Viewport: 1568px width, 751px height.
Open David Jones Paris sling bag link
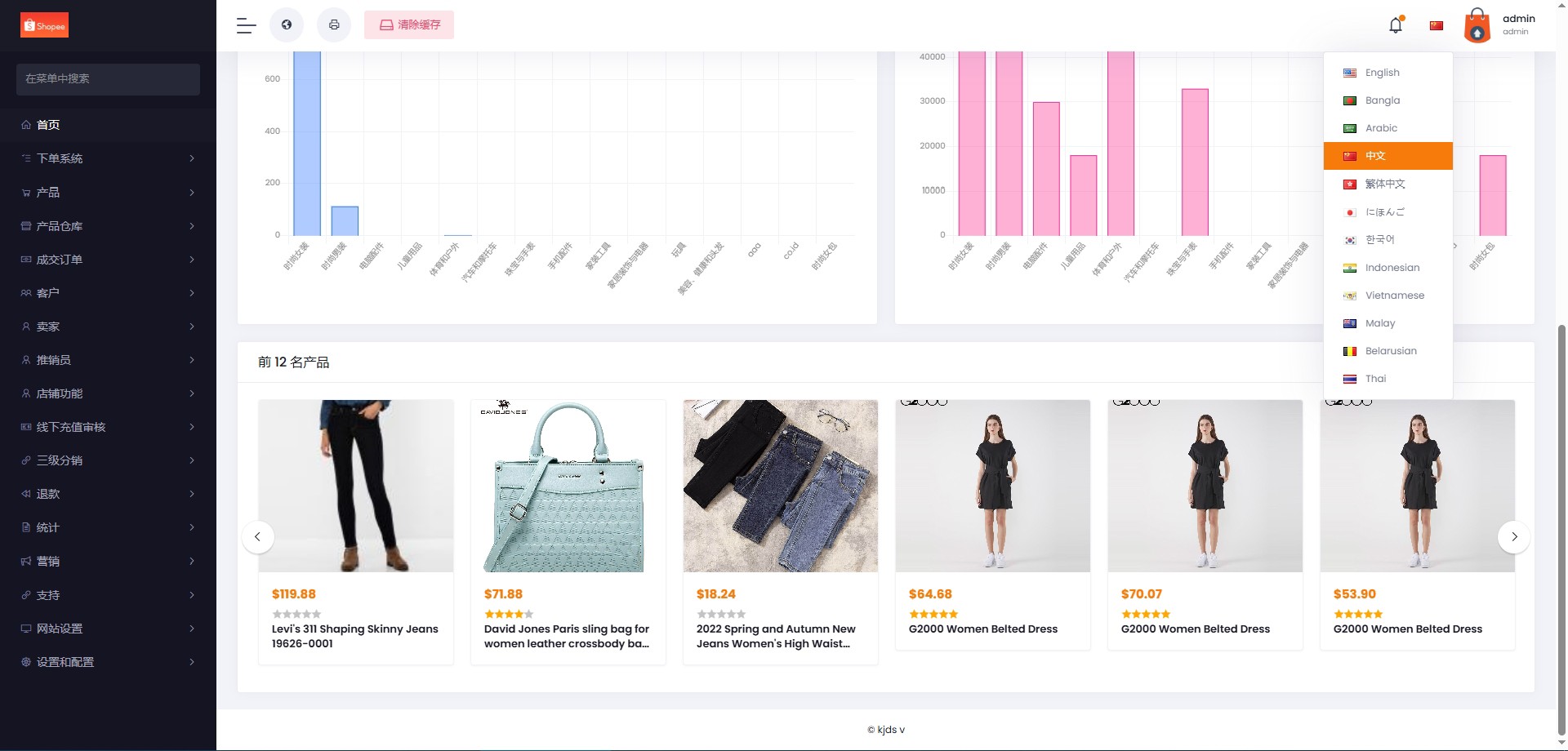567,636
